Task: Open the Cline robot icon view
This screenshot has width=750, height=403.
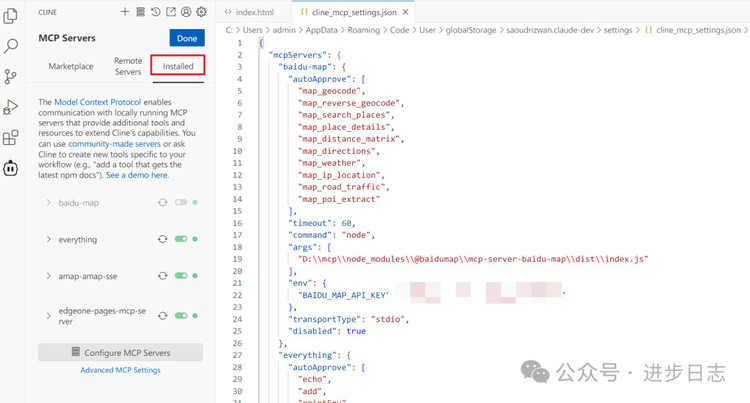Action: point(11,168)
